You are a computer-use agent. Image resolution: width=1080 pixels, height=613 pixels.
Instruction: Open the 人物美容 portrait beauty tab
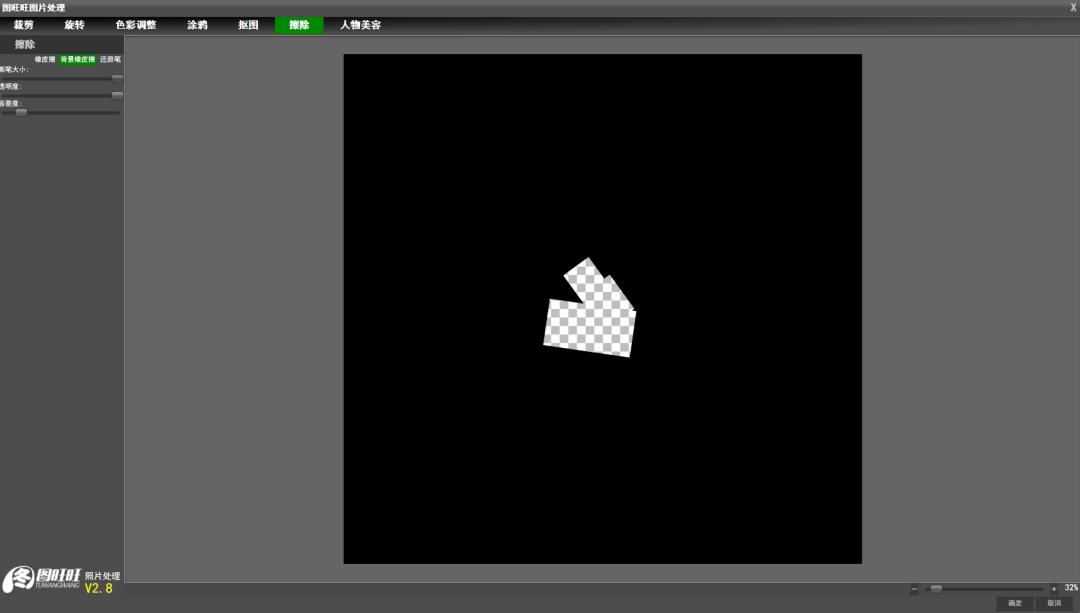point(360,25)
